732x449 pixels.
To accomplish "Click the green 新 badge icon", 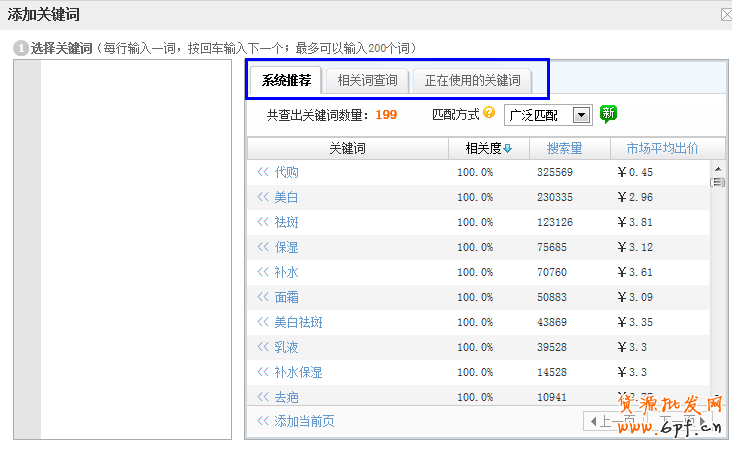I will 608,114.
